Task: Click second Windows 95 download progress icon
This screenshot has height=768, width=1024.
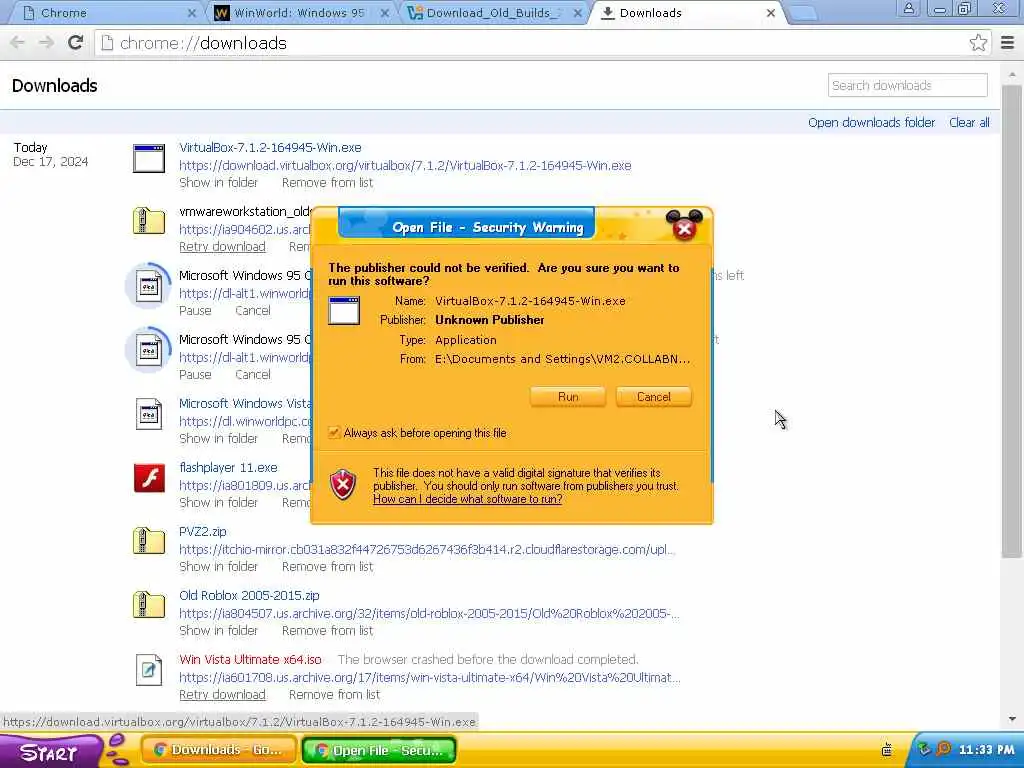Action: point(149,350)
